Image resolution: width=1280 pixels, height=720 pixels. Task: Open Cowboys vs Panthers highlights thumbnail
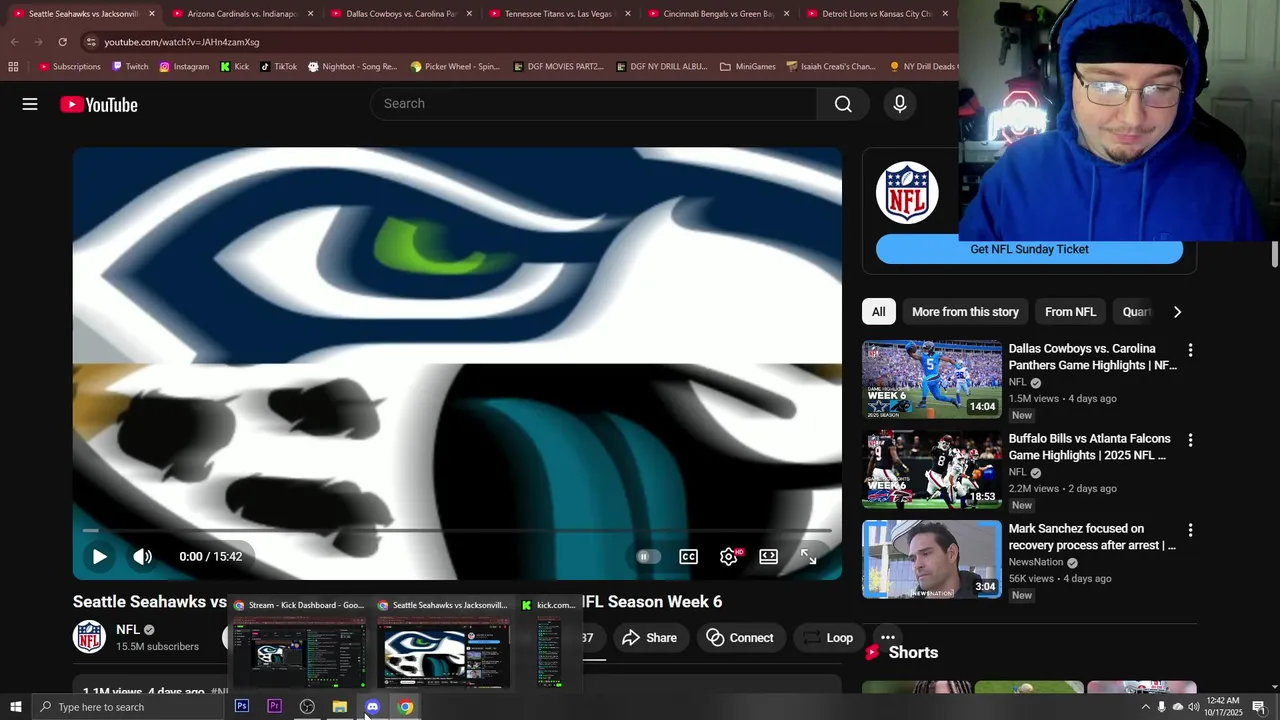tap(932, 379)
